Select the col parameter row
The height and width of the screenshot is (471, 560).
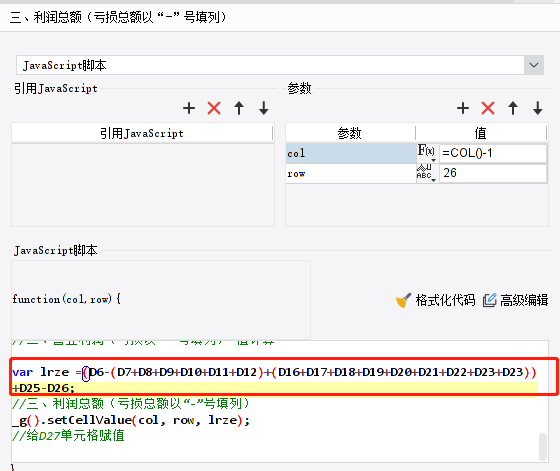coord(351,154)
